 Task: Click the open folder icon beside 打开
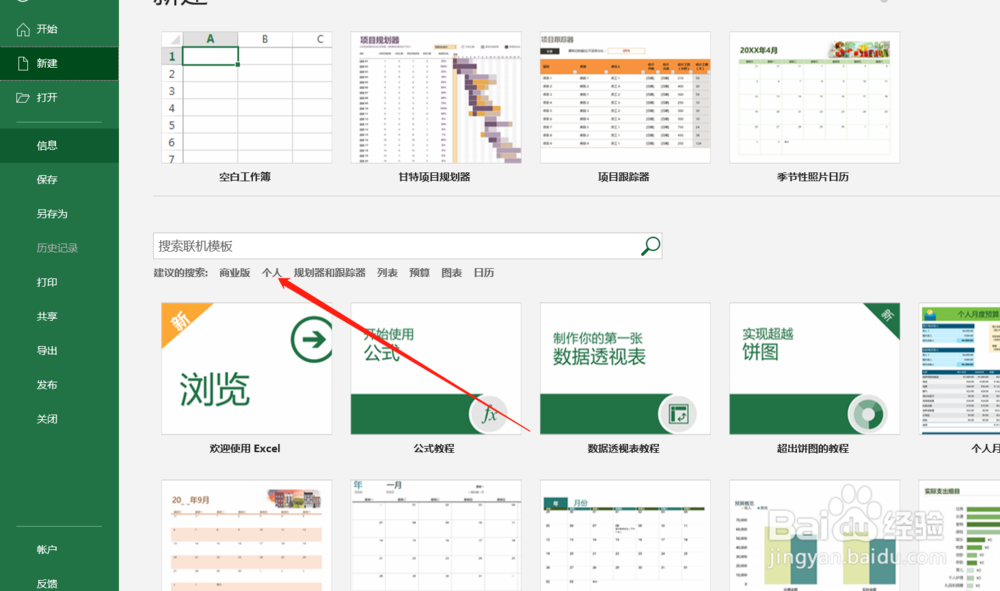[23, 98]
